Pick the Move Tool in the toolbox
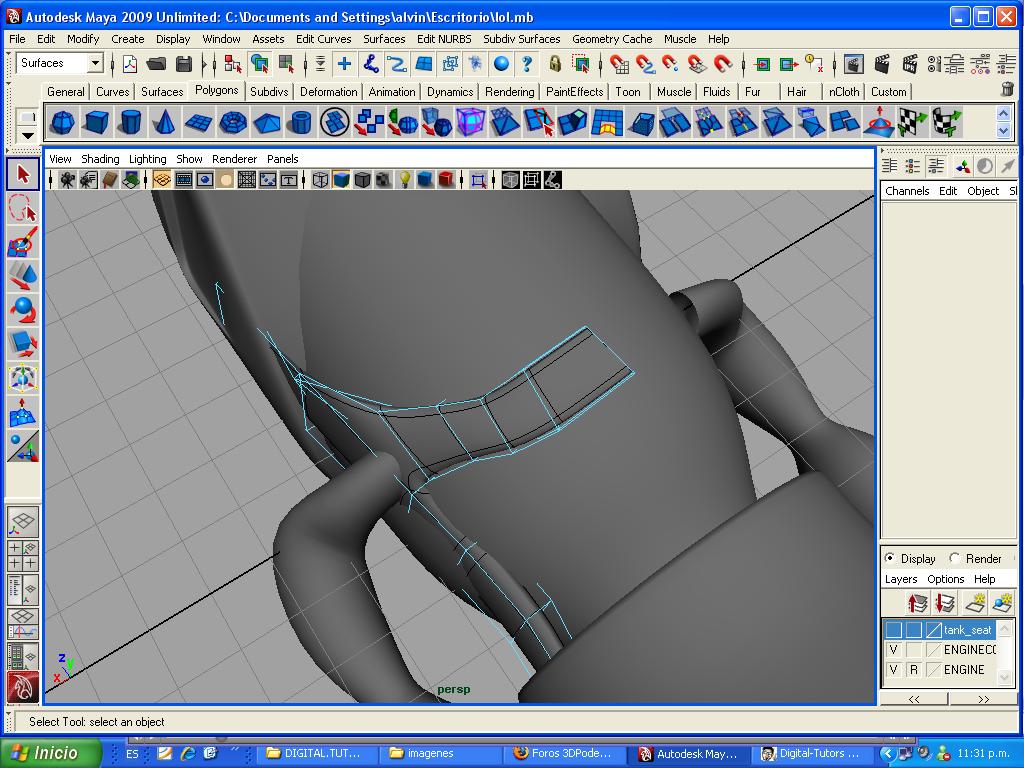1024x768 pixels. (23, 276)
